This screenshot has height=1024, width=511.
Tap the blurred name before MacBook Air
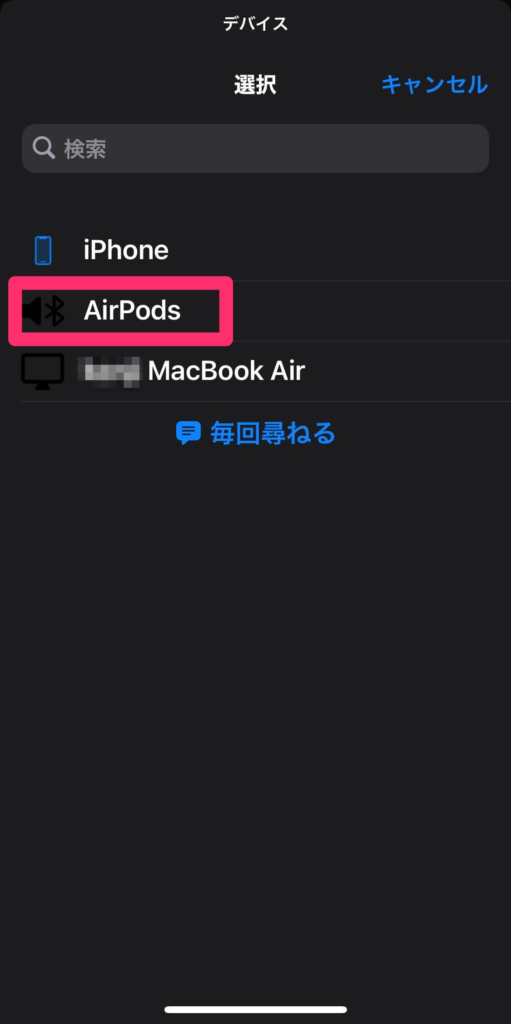[110, 372]
